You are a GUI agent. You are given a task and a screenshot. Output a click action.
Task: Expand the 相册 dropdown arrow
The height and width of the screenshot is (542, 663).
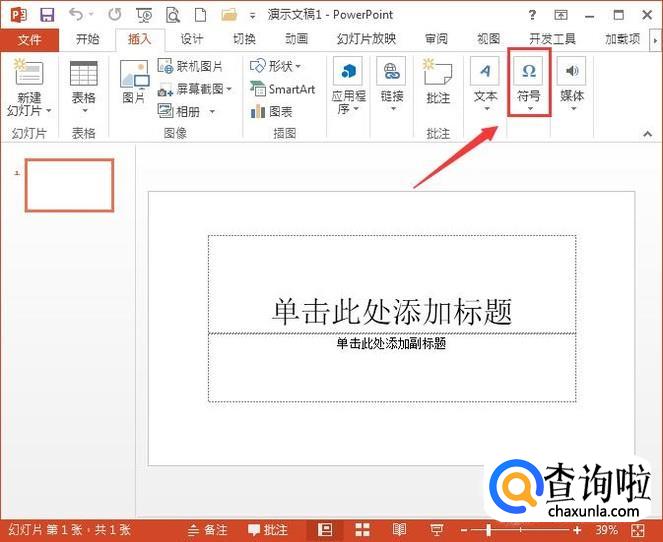click(212, 112)
